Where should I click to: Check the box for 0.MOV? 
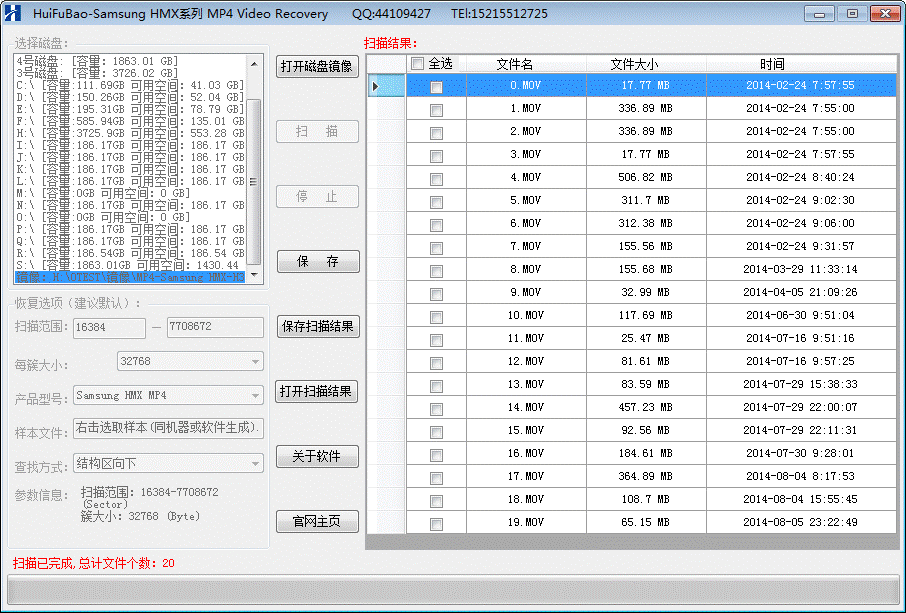pyautogui.click(x=436, y=87)
